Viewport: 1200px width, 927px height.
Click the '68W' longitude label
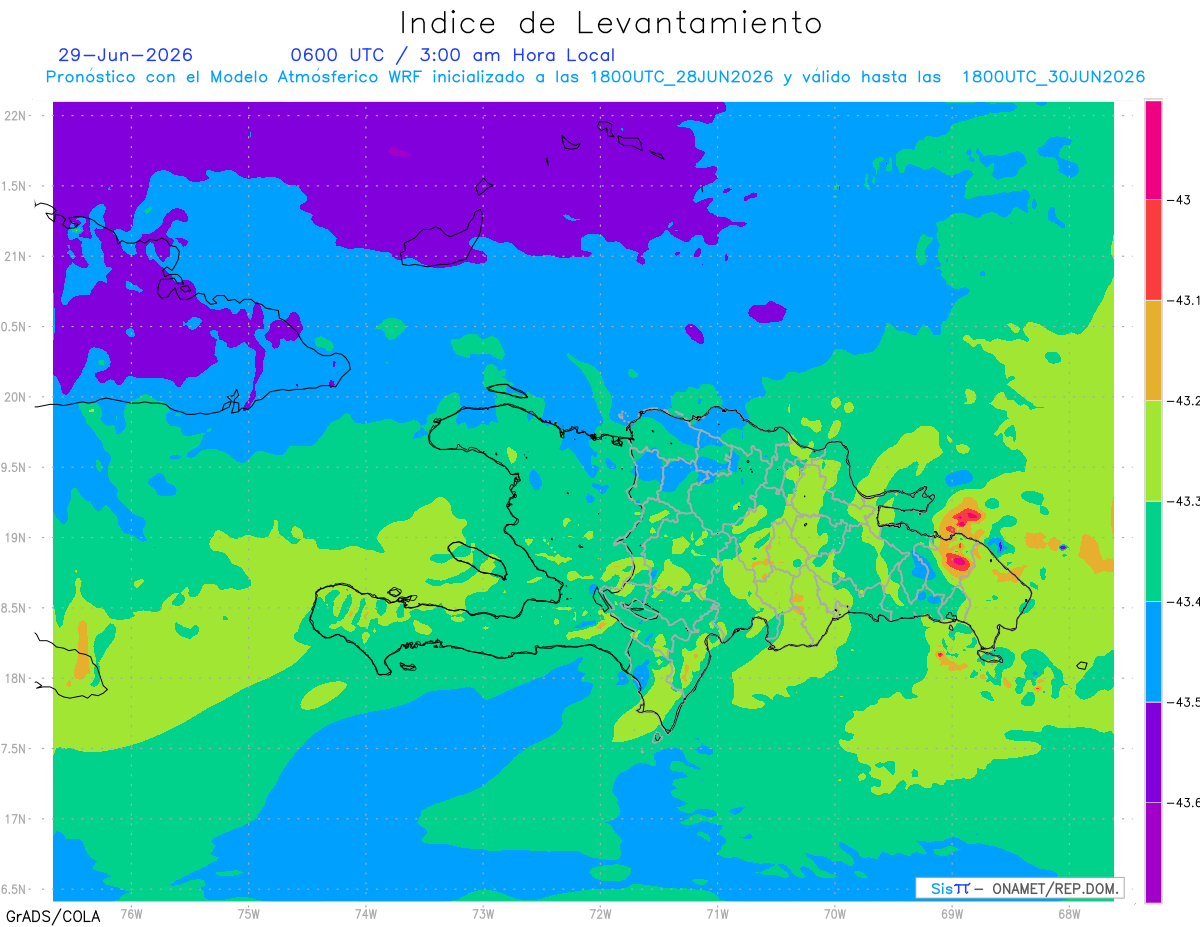click(1068, 913)
